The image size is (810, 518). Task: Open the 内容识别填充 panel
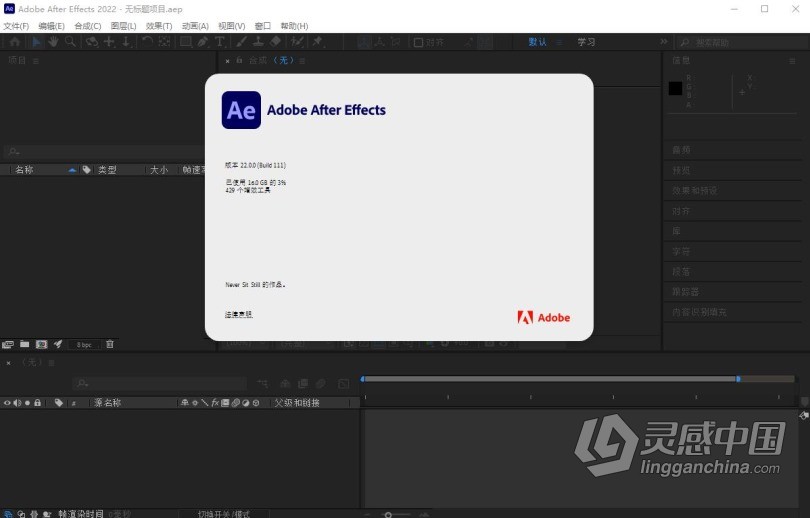tap(699, 312)
